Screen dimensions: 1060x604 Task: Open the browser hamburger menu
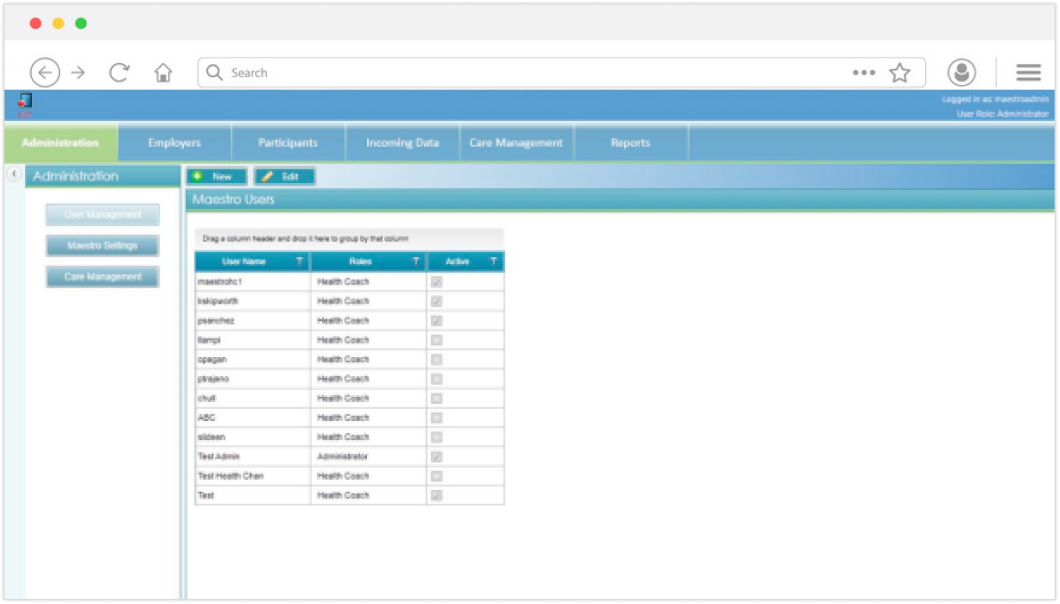1028,72
